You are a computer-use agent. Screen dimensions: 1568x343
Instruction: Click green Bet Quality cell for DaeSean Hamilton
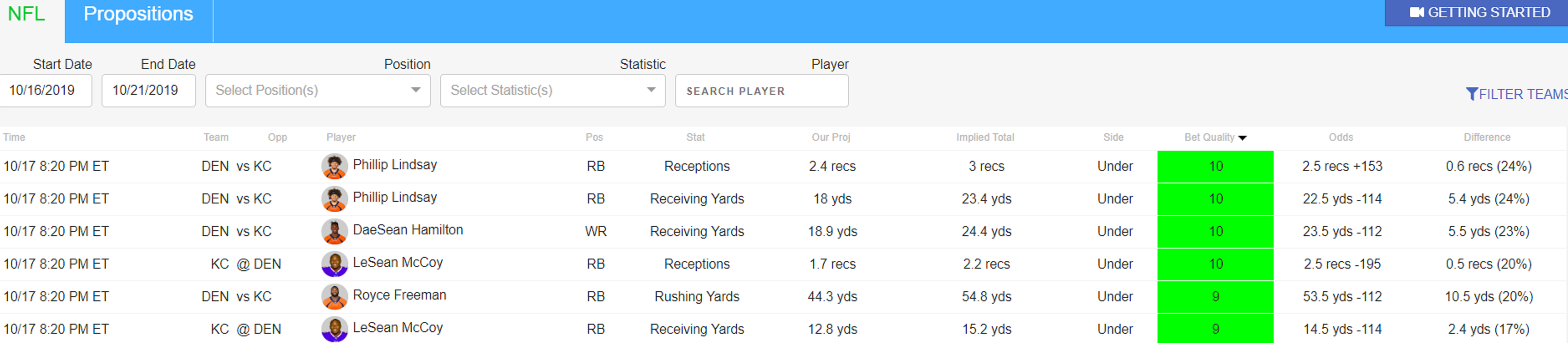point(1215,231)
